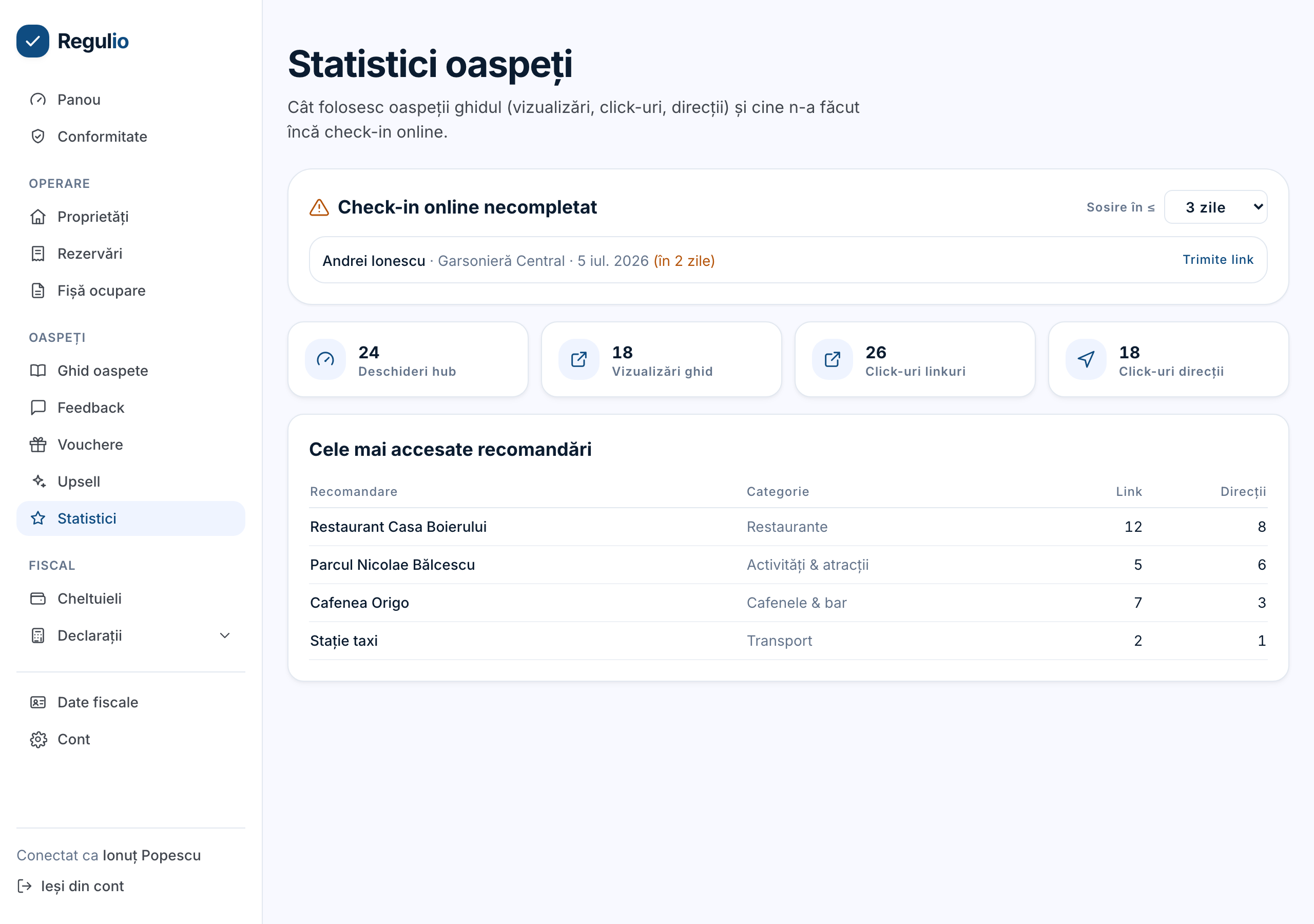Click the warning triangle icon beside Check-in
Screen dimensions: 1314x924
(319, 207)
